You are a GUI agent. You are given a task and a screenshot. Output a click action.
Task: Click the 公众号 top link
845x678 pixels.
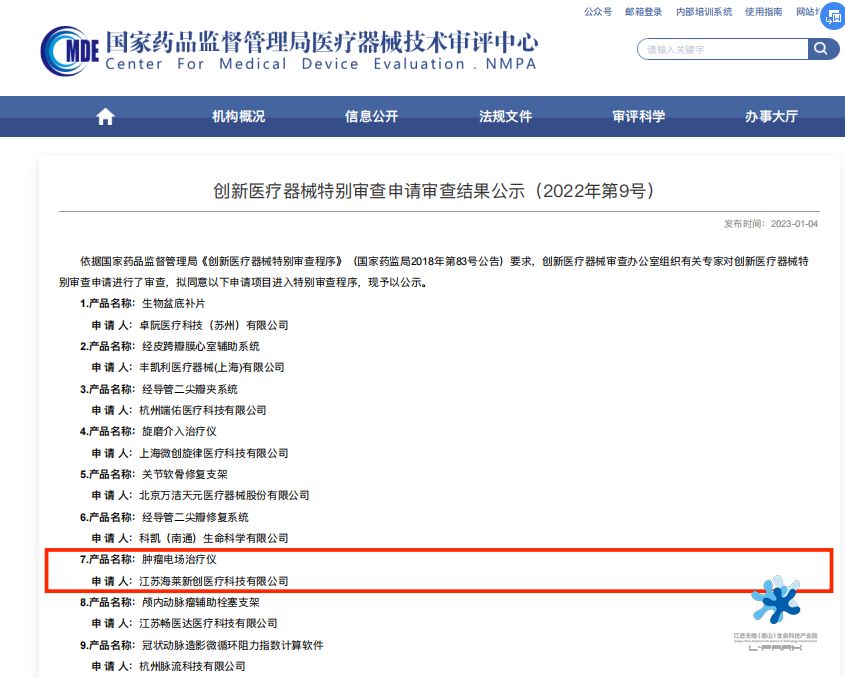pyautogui.click(x=598, y=12)
